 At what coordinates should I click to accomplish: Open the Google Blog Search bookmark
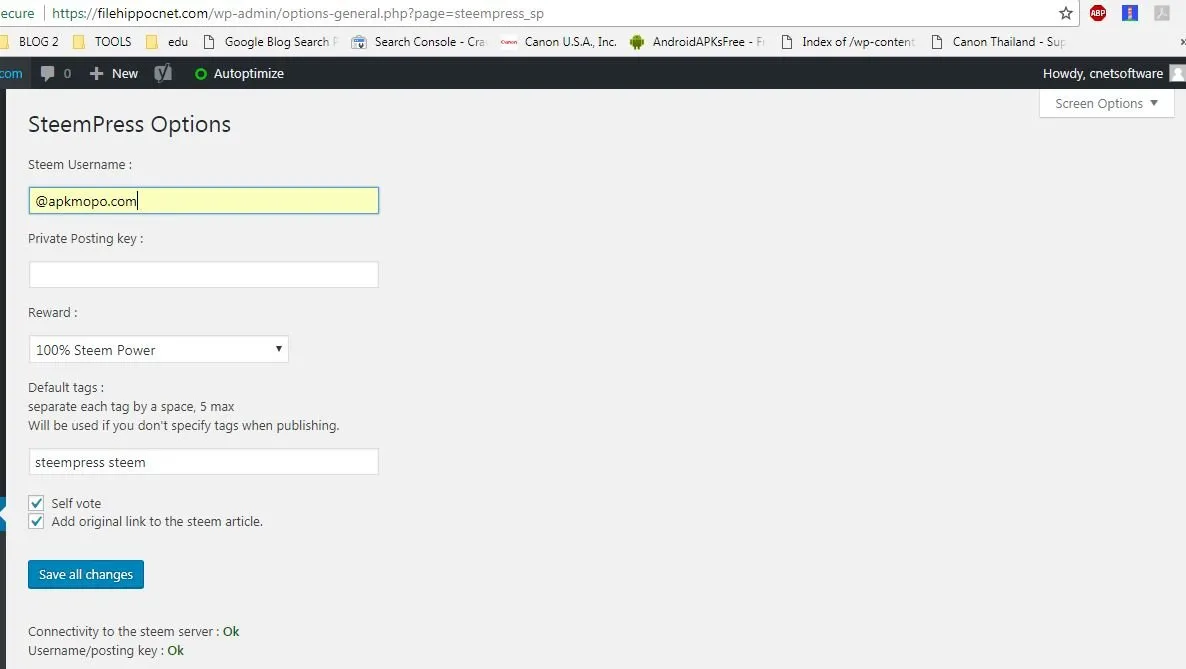pos(271,42)
